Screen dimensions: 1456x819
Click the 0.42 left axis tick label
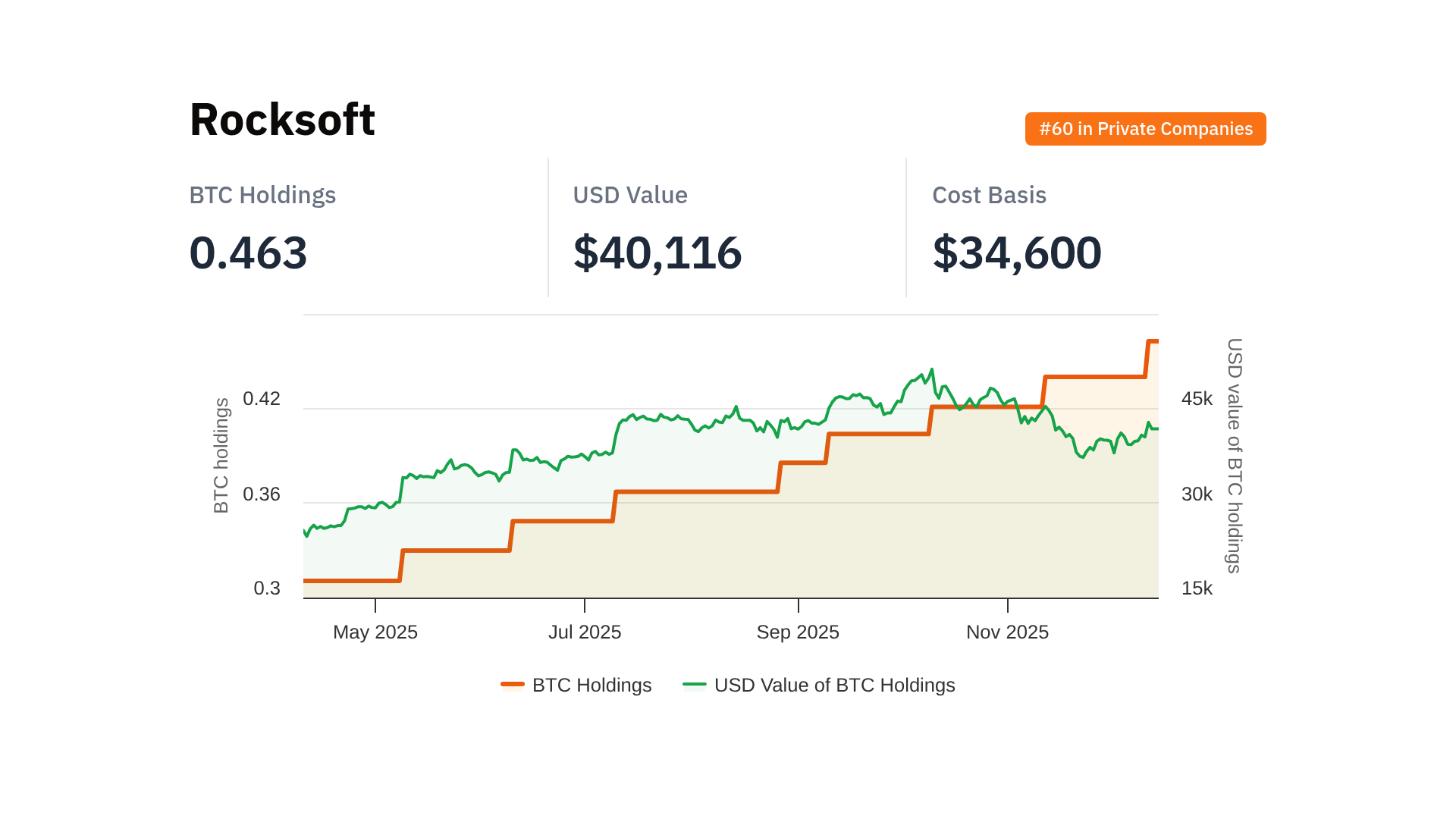(x=262, y=399)
